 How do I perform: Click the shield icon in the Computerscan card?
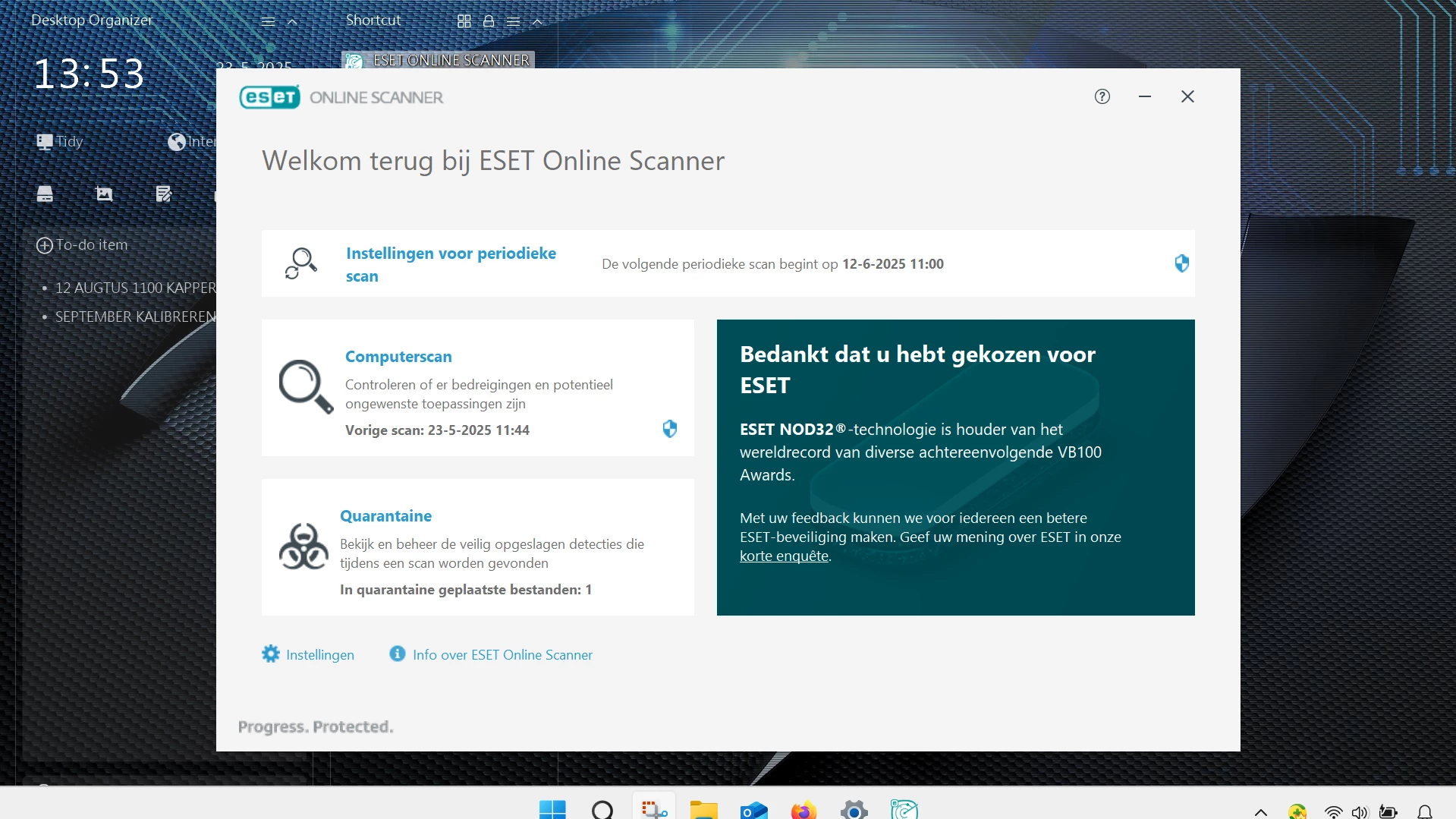[x=669, y=429]
